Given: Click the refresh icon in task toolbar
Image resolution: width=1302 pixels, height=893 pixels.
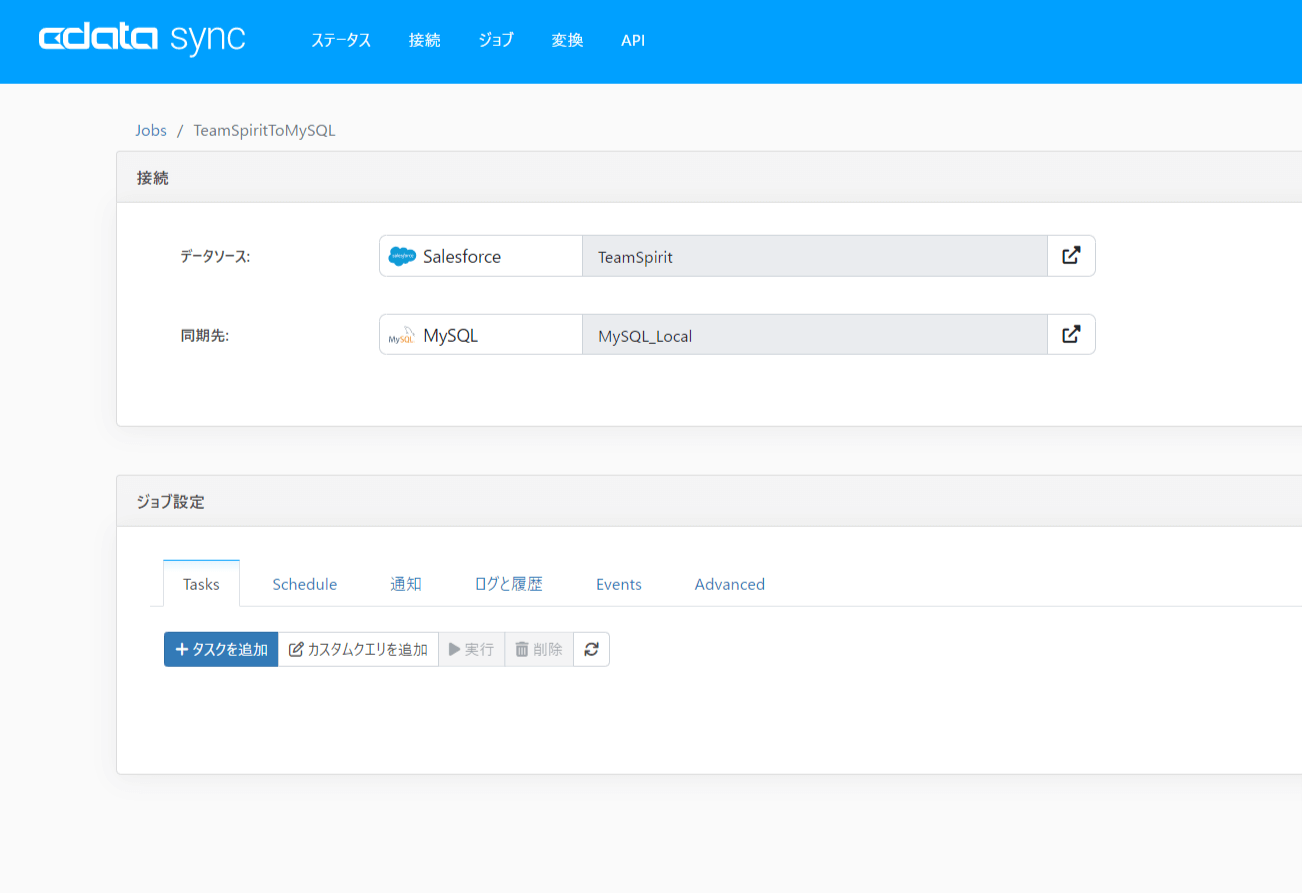Looking at the screenshot, I should 591,649.
